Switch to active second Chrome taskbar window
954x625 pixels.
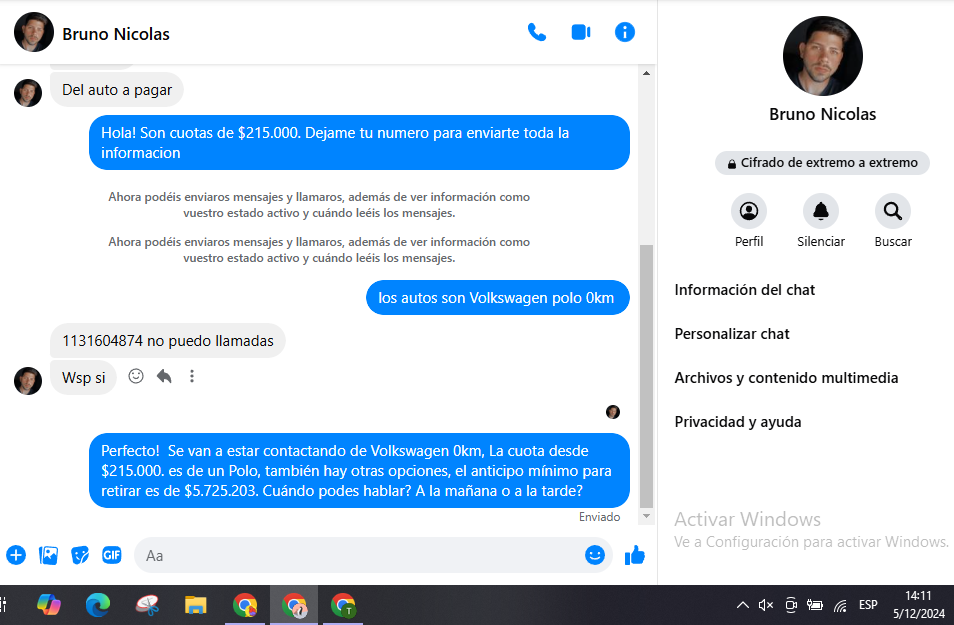294,605
